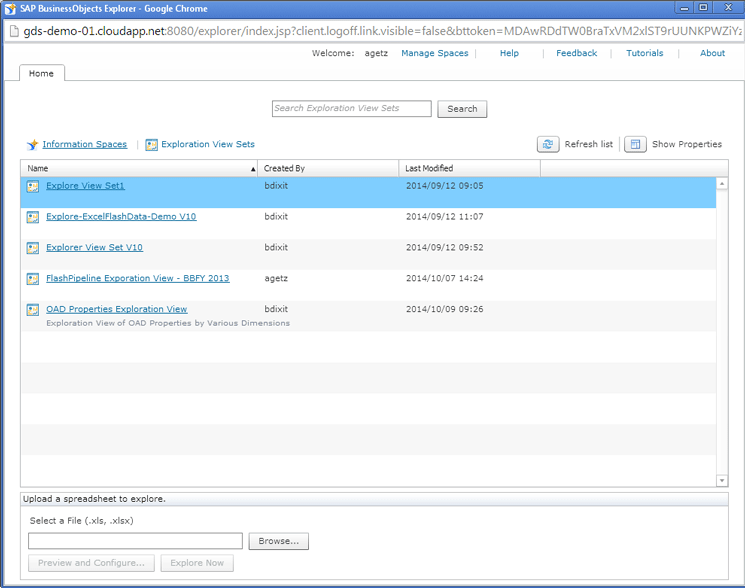Open the Explorer View Set V10 link

click(94, 248)
